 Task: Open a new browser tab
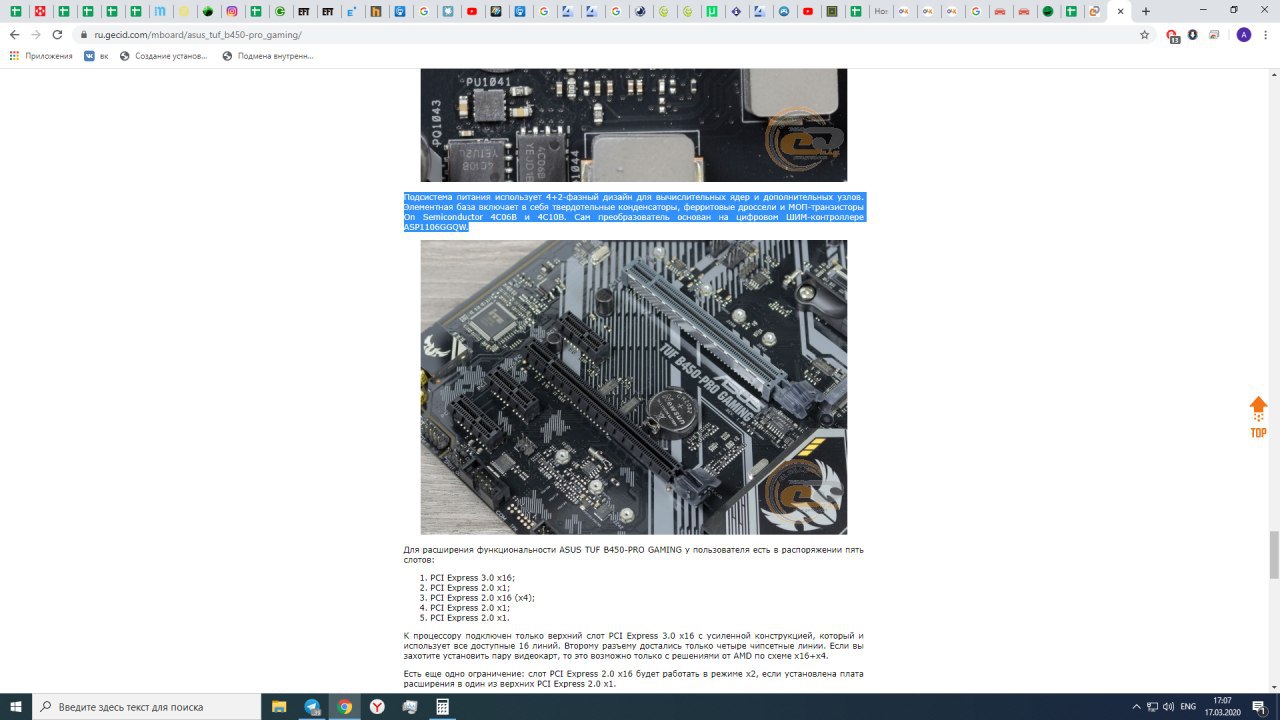(1146, 11)
